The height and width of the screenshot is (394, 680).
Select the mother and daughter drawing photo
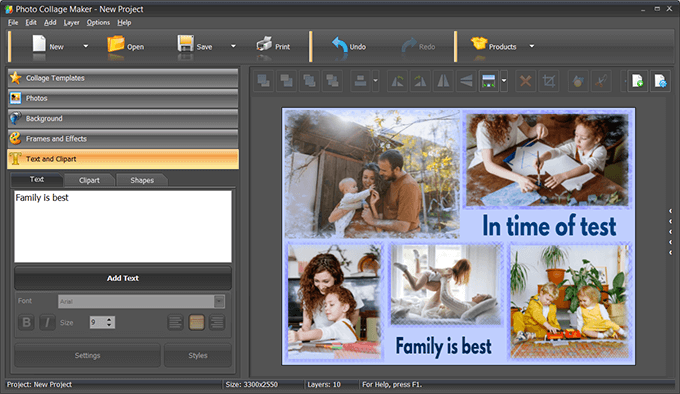pos(334,302)
